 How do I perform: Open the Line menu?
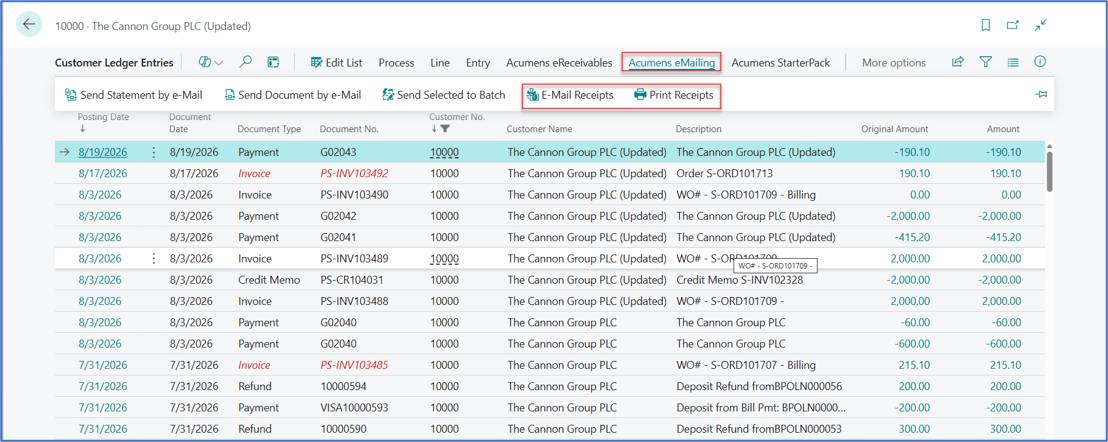pos(440,63)
